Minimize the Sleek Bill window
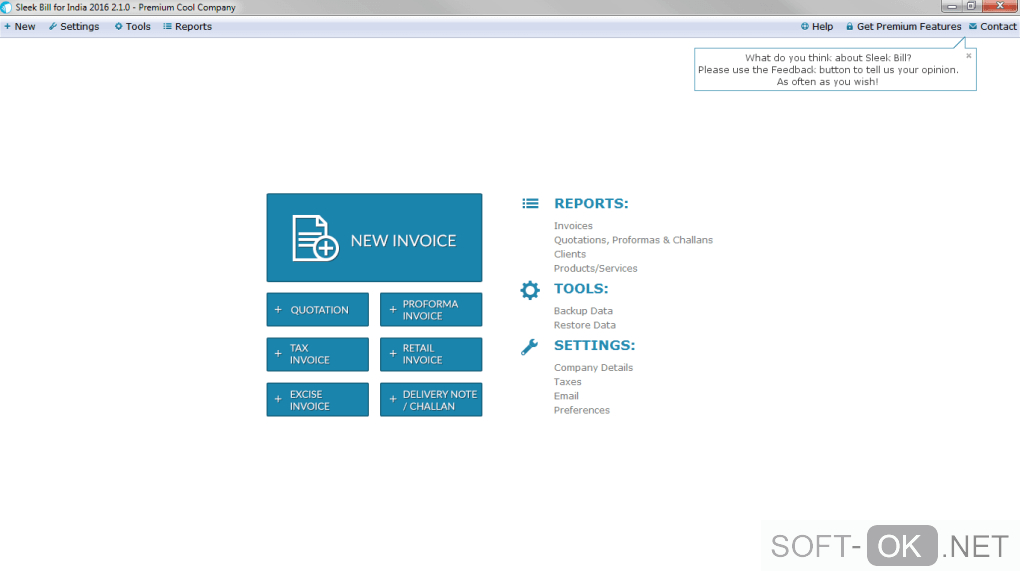Viewport: 1020px width, 571px height. click(x=951, y=6)
